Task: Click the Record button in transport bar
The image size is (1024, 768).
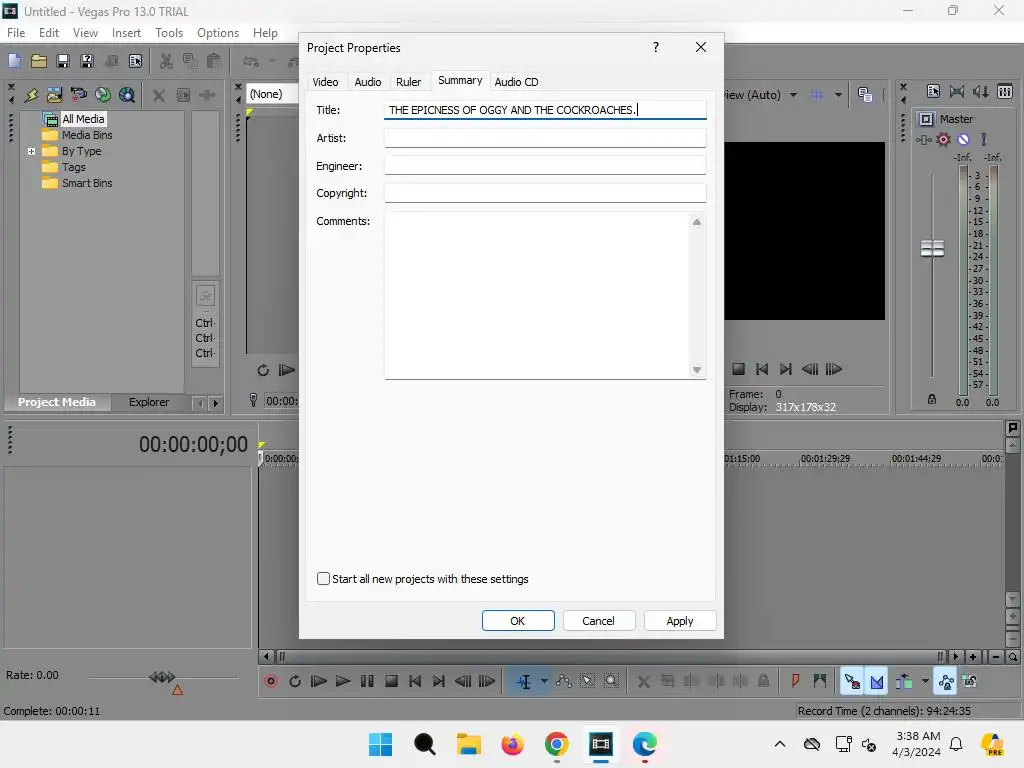Action: [271, 681]
